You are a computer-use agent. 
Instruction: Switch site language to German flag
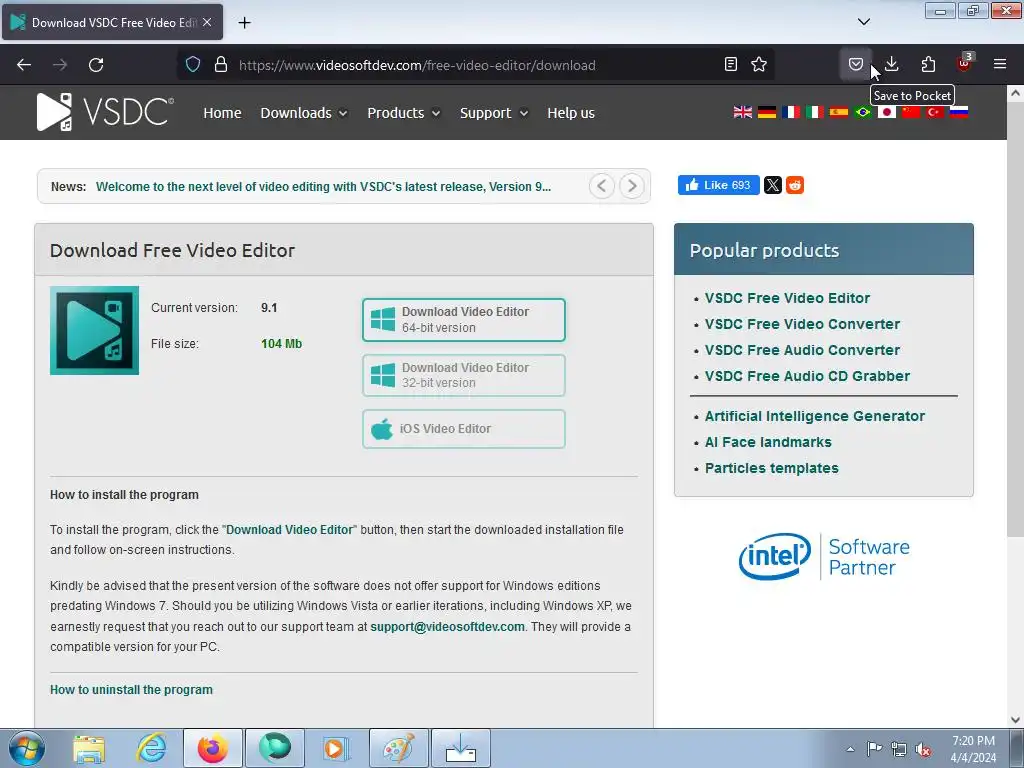(767, 112)
